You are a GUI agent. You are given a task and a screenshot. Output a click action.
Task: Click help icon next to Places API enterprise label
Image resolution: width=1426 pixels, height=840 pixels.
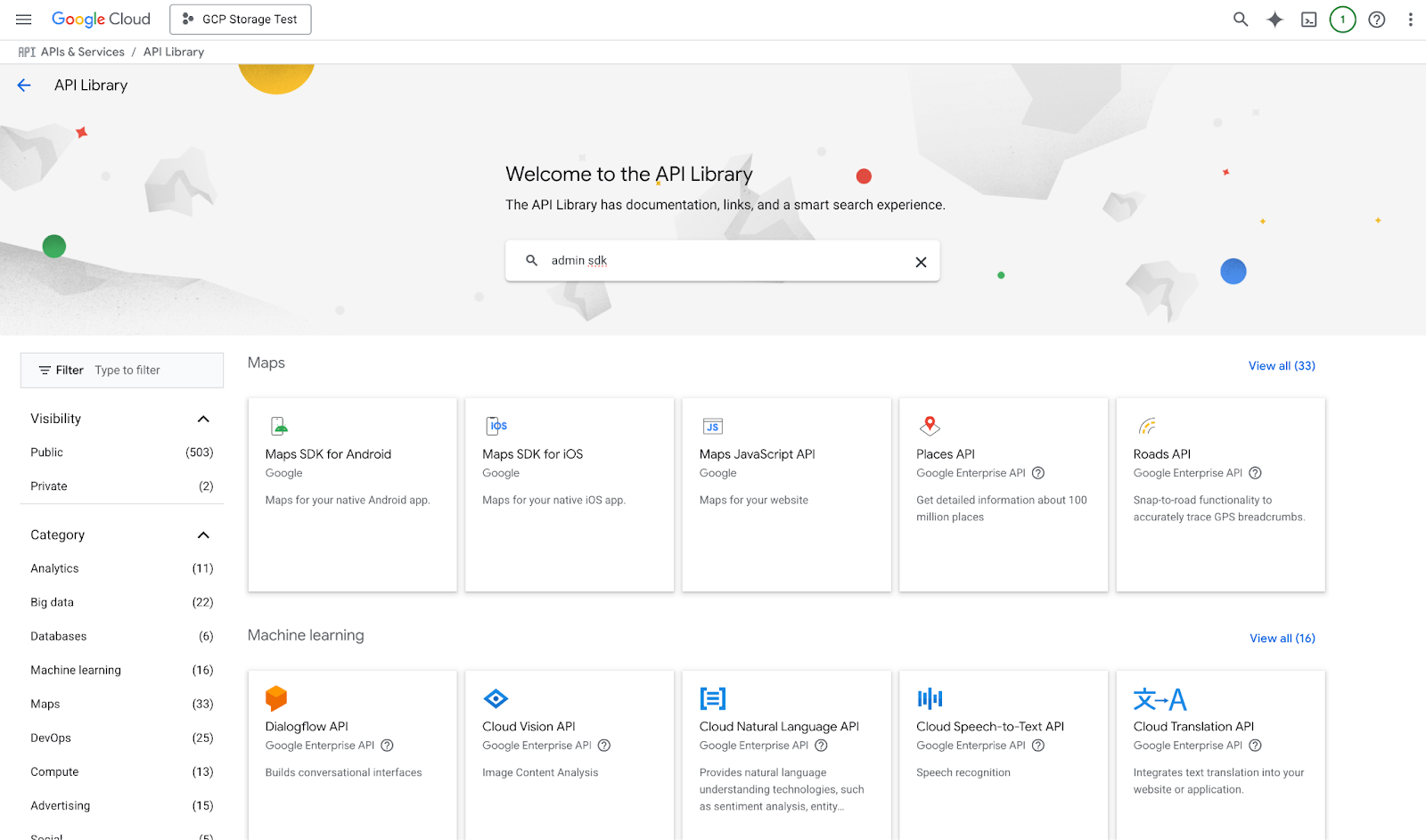point(1037,473)
